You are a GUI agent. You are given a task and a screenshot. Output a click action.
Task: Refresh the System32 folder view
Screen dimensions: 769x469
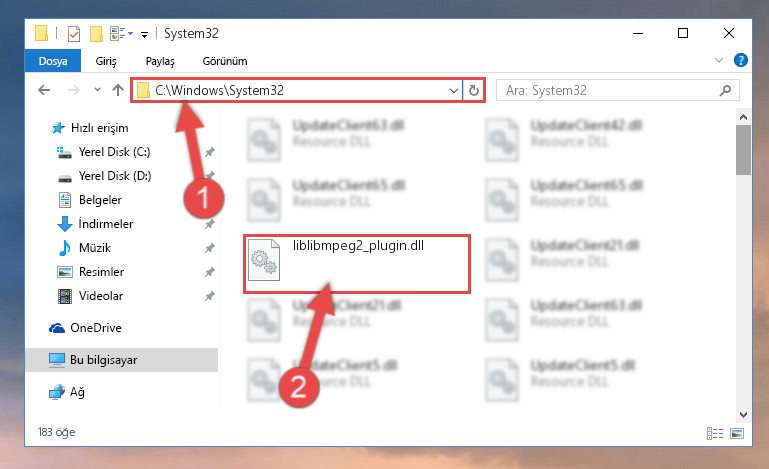click(473, 90)
